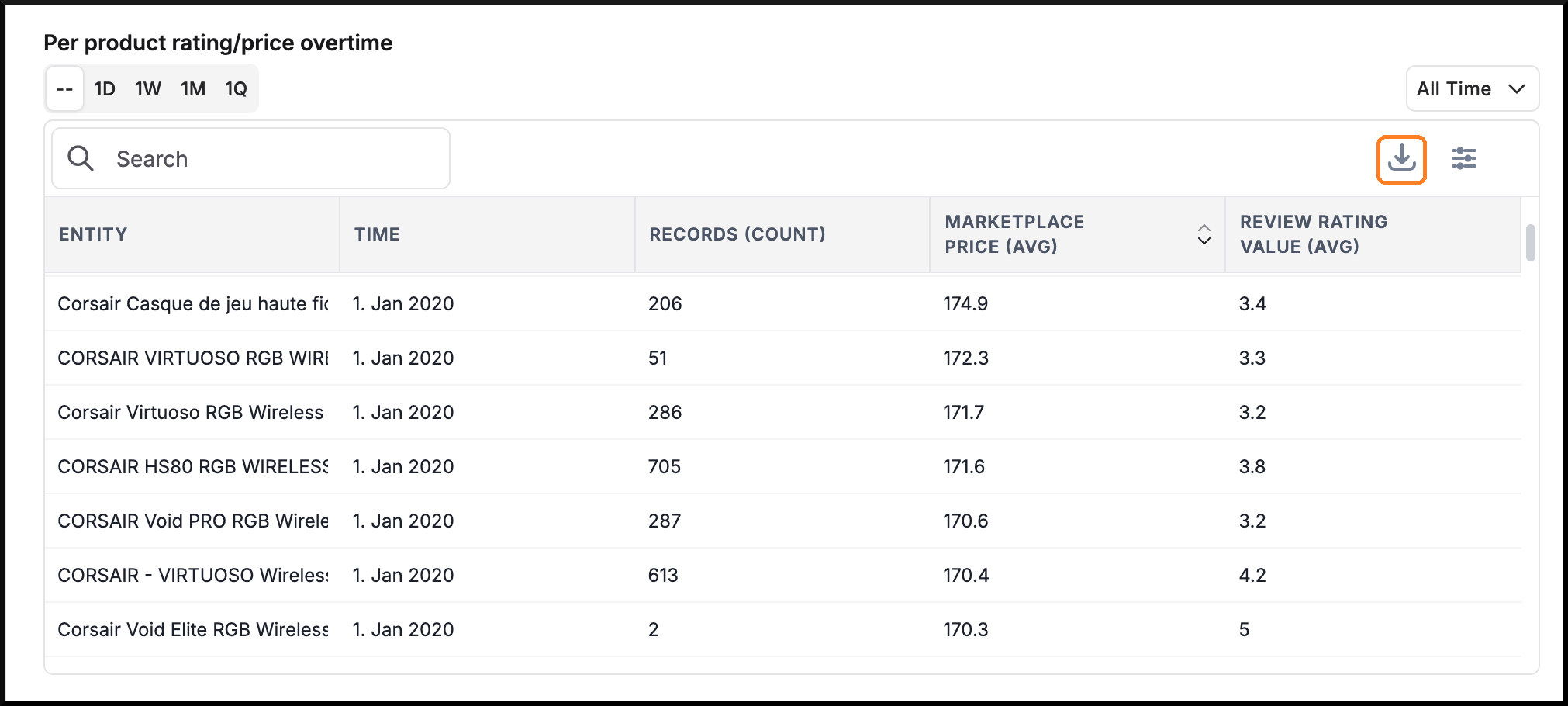Image resolution: width=1568 pixels, height=706 pixels.
Task: Open the All Time range dropdown
Action: pos(1472,88)
